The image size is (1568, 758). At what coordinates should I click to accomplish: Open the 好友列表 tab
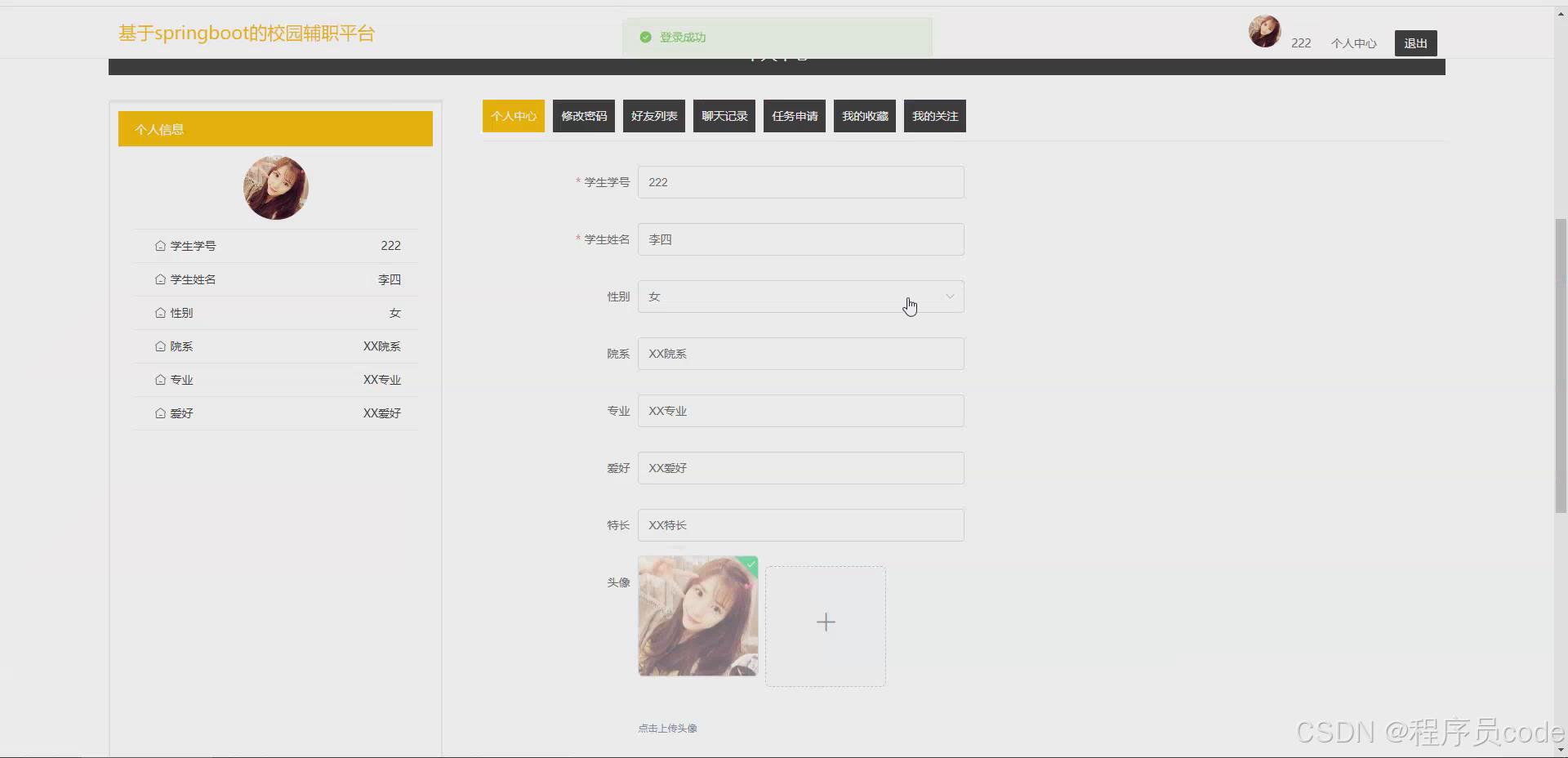654,116
